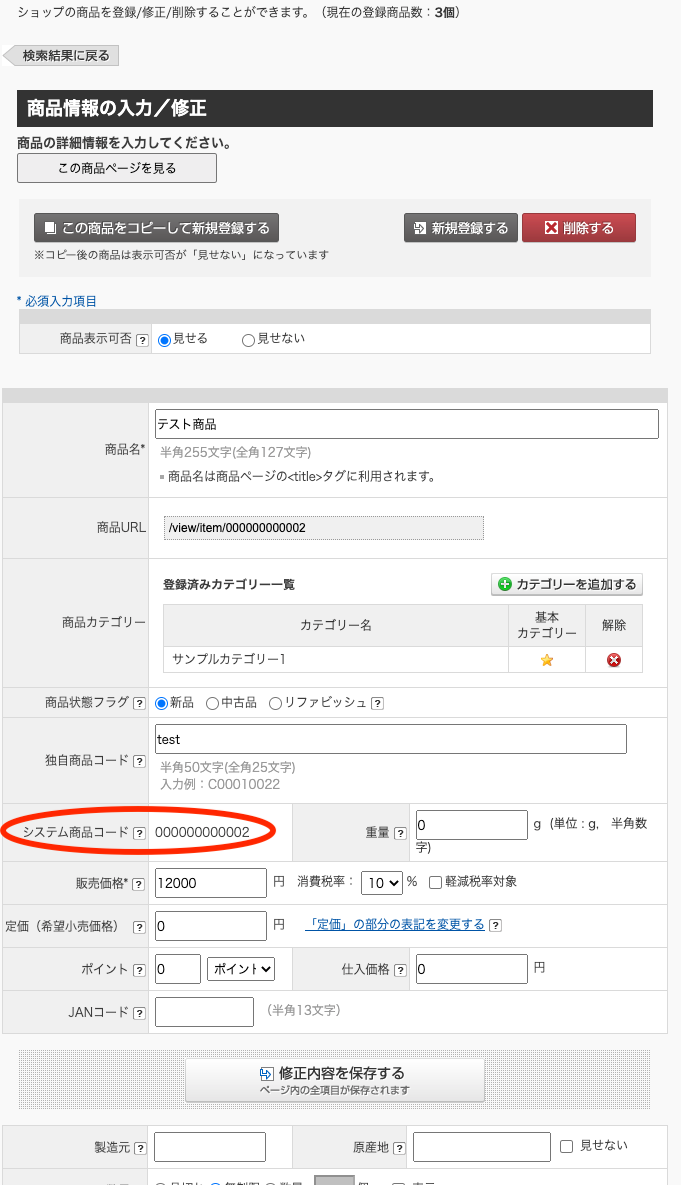Select 見せる radio button

[x=164, y=340]
